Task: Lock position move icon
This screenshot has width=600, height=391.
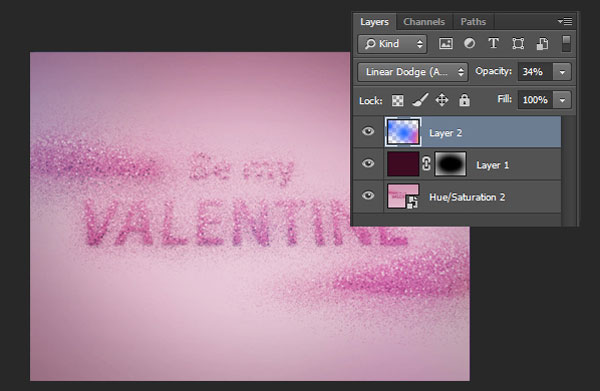Action: (x=442, y=101)
